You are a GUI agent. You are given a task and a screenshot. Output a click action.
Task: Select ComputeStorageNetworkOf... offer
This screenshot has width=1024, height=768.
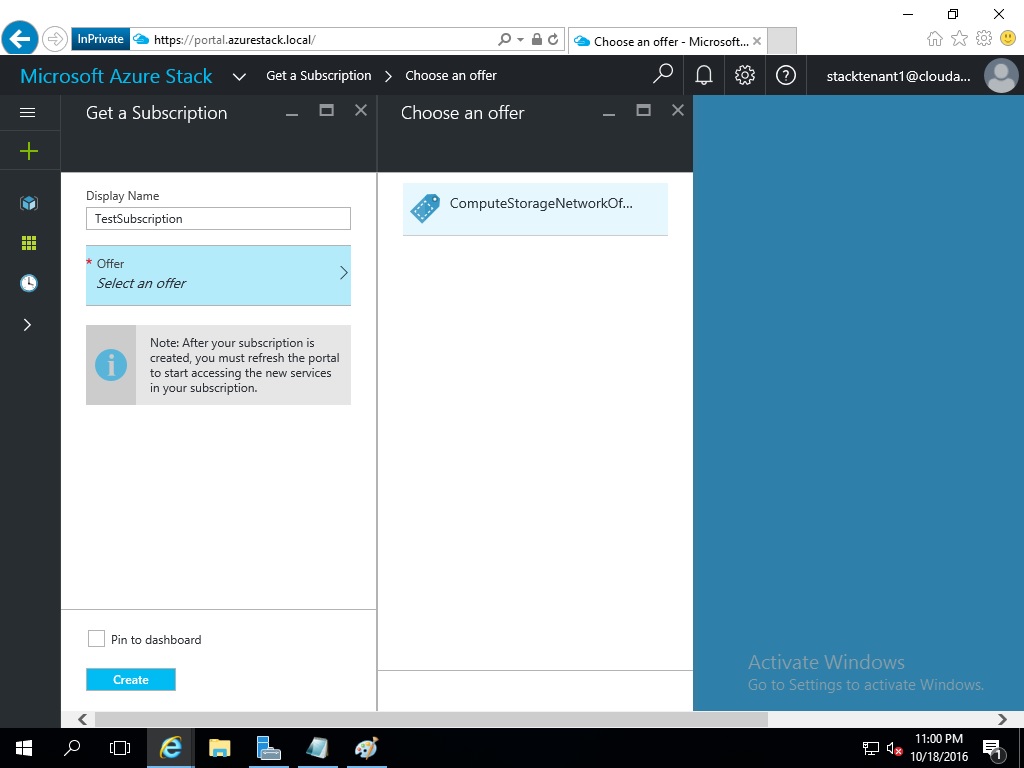click(x=535, y=209)
